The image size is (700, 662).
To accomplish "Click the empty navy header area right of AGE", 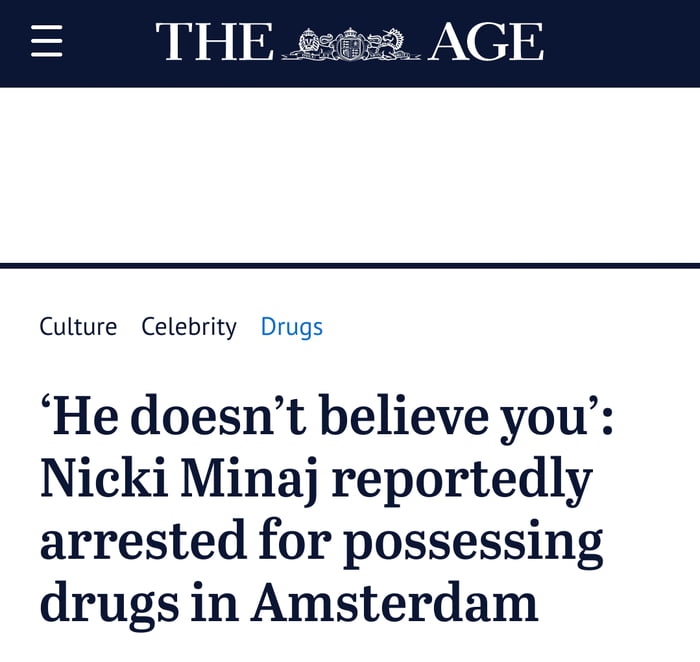I will [620, 43].
